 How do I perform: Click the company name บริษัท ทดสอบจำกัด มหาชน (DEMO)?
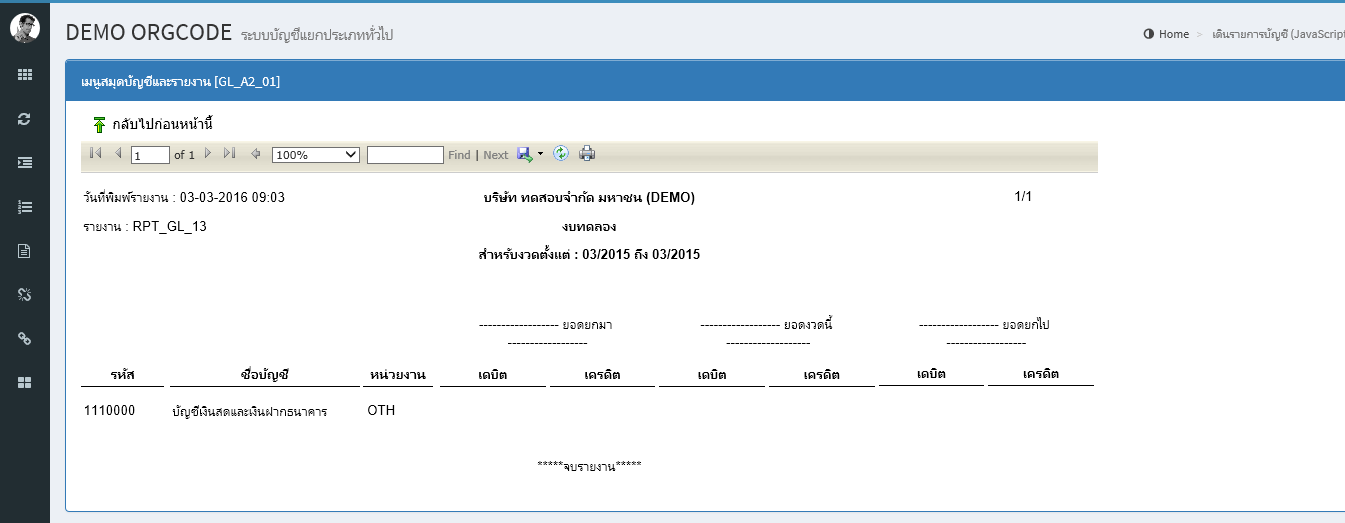coord(589,198)
